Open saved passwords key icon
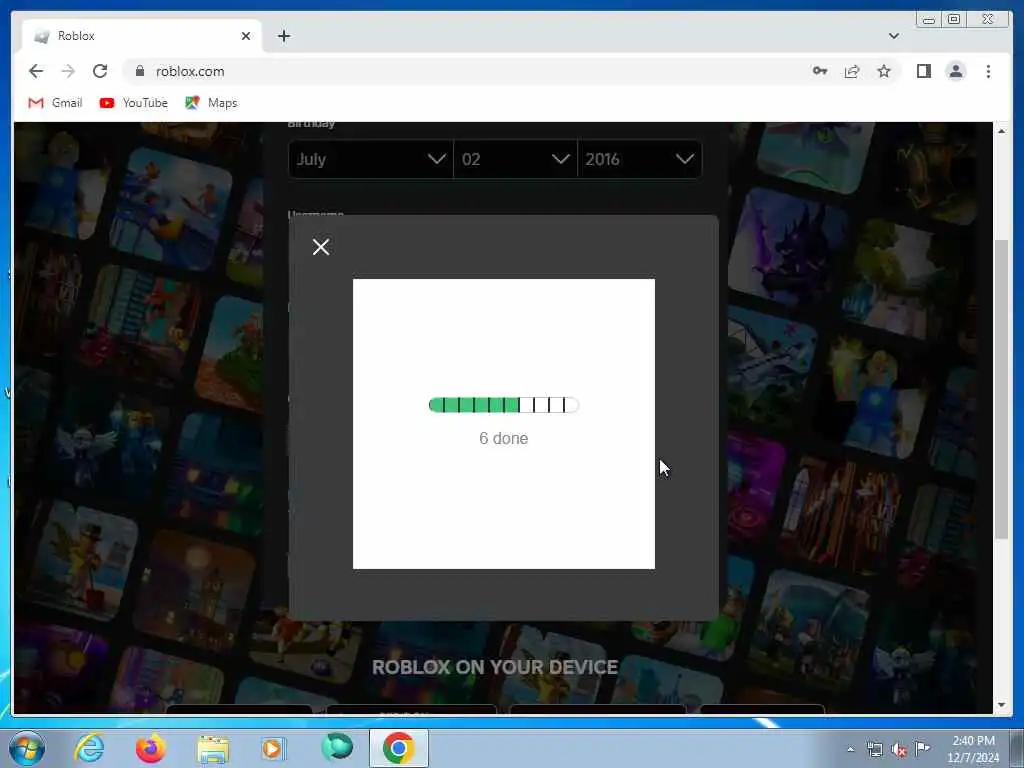Viewport: 1024px width, 768px height. coord(820,71)
